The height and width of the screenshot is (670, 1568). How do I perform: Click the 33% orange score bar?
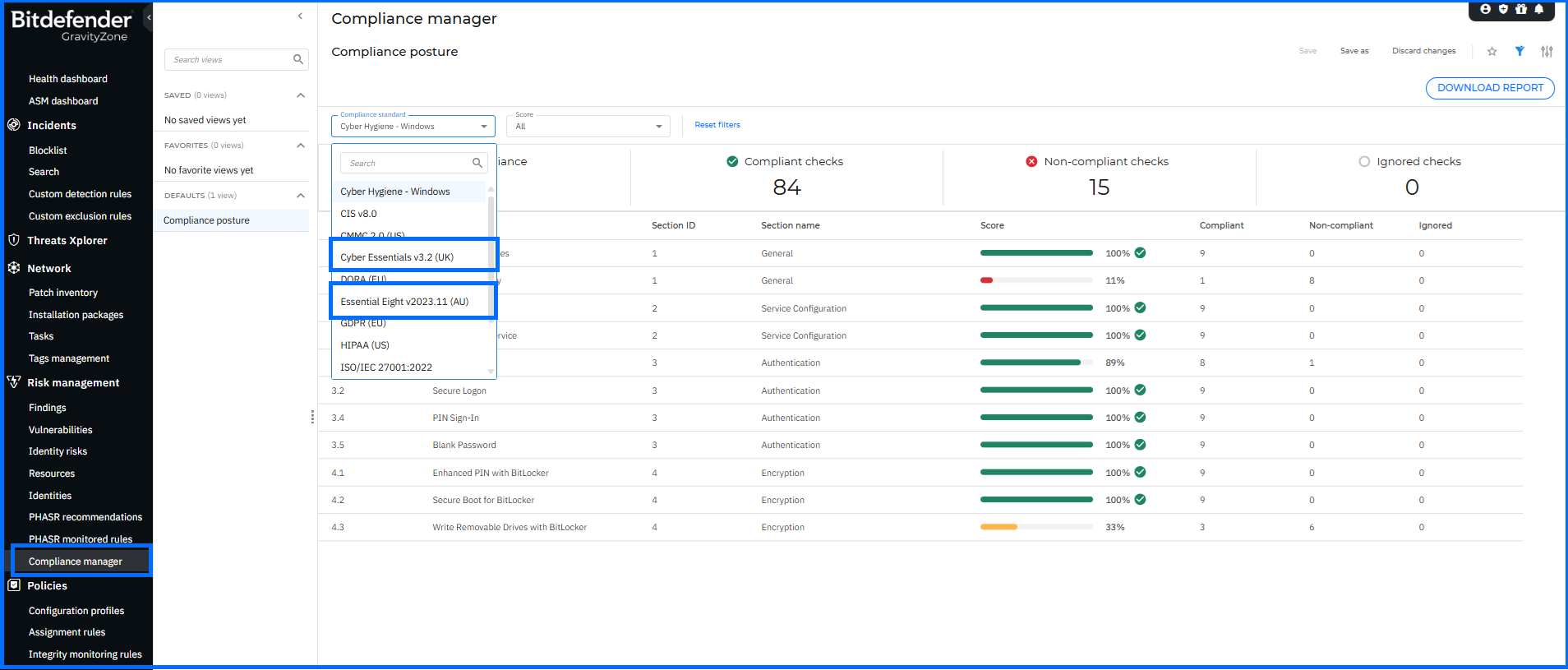pos(998,527)
